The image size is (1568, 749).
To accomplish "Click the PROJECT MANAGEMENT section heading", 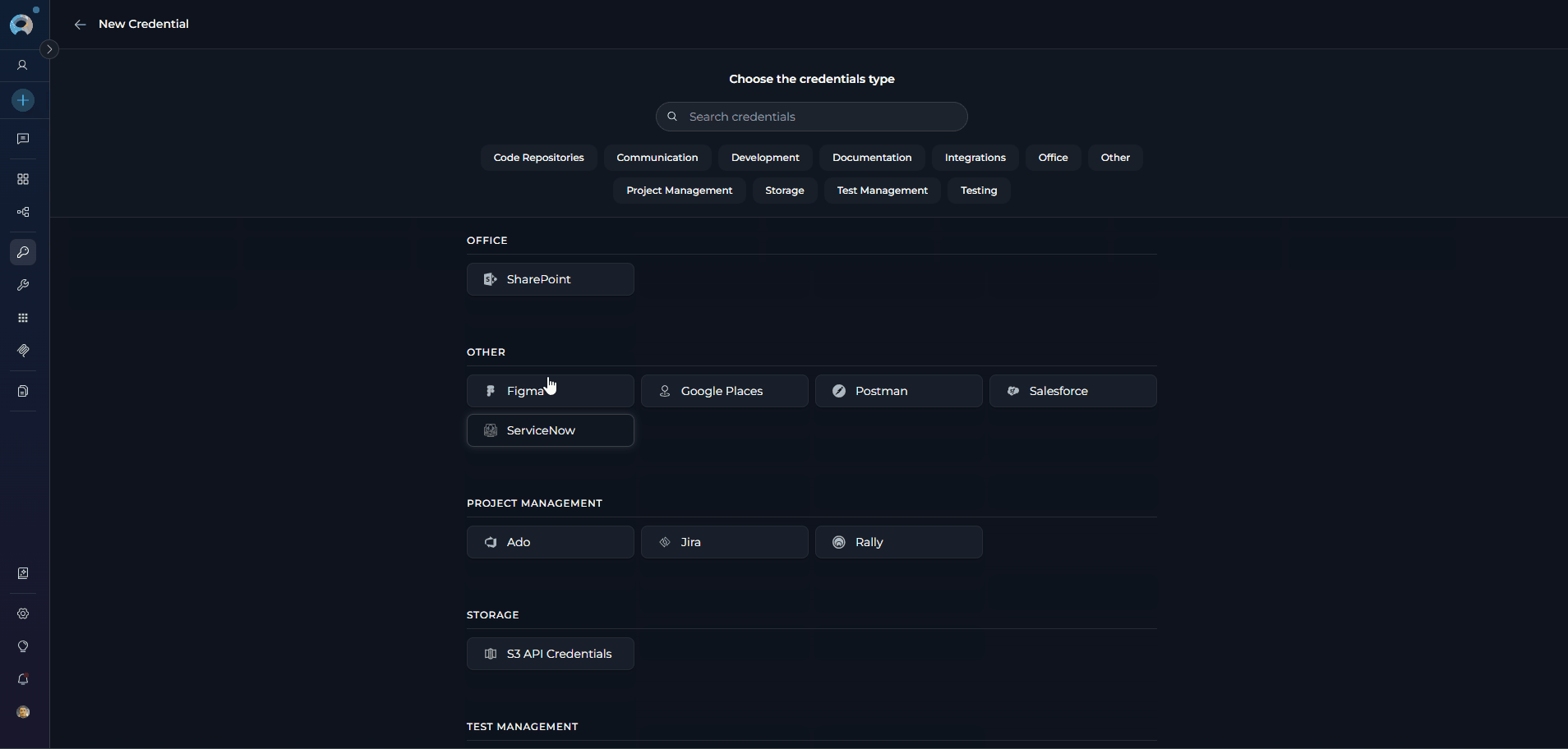I will [534, 503].
